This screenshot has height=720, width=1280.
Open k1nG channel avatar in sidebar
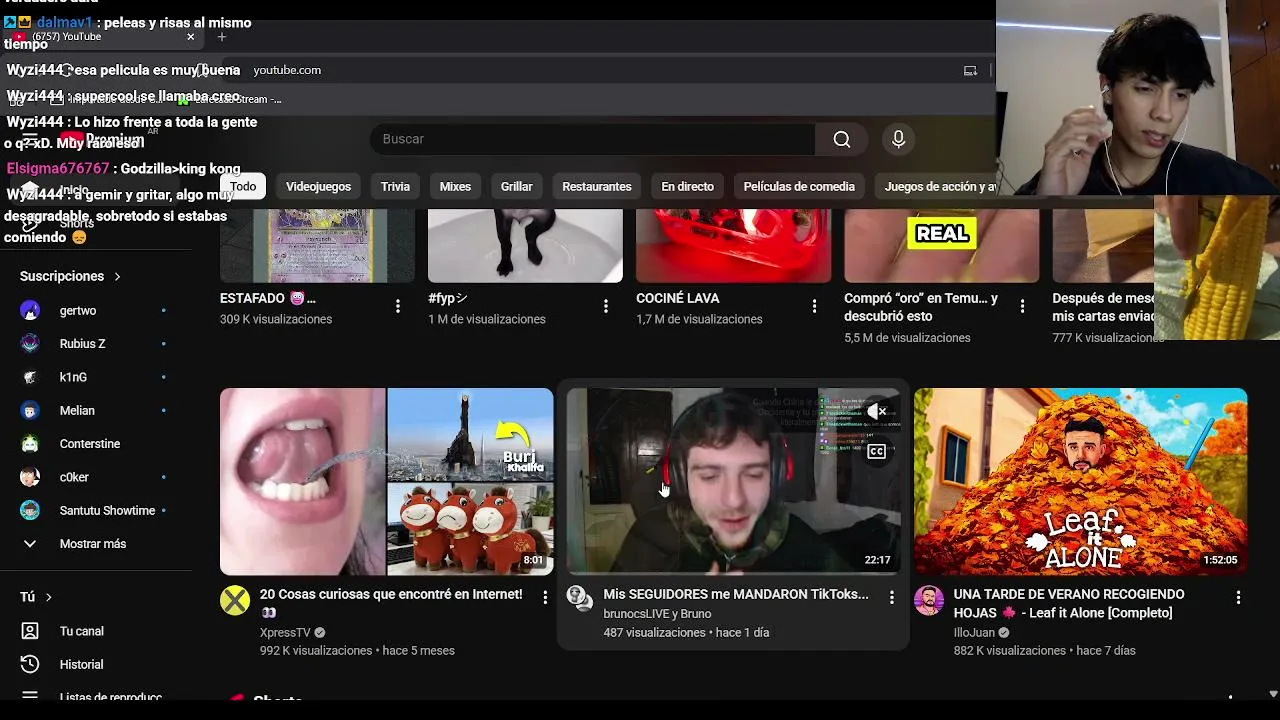click(x=30, y=377)
